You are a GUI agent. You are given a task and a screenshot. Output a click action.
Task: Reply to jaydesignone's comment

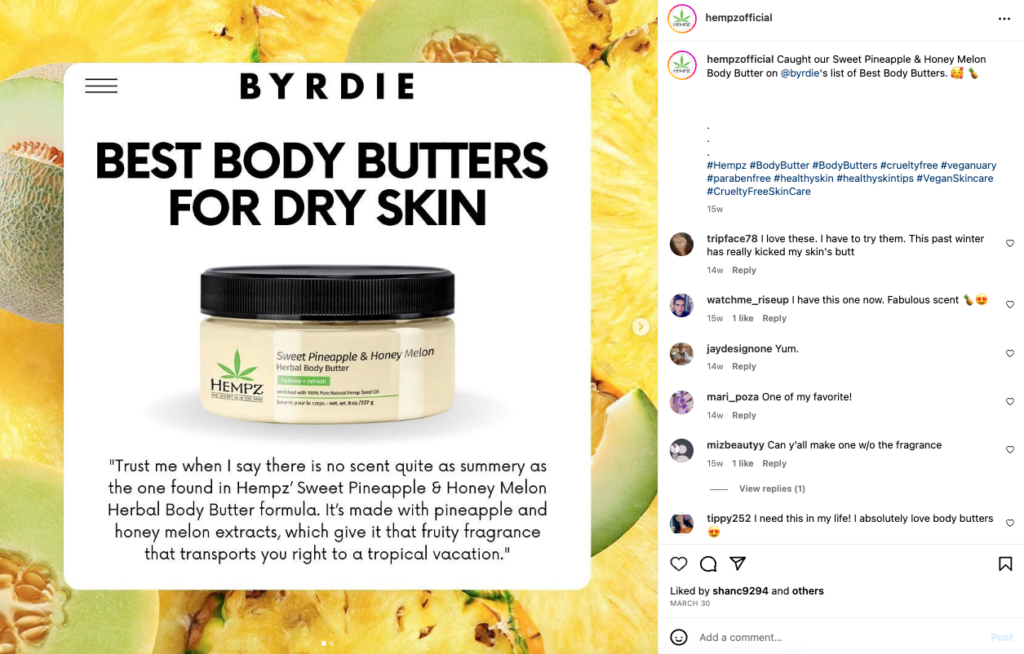coord(744,367)
